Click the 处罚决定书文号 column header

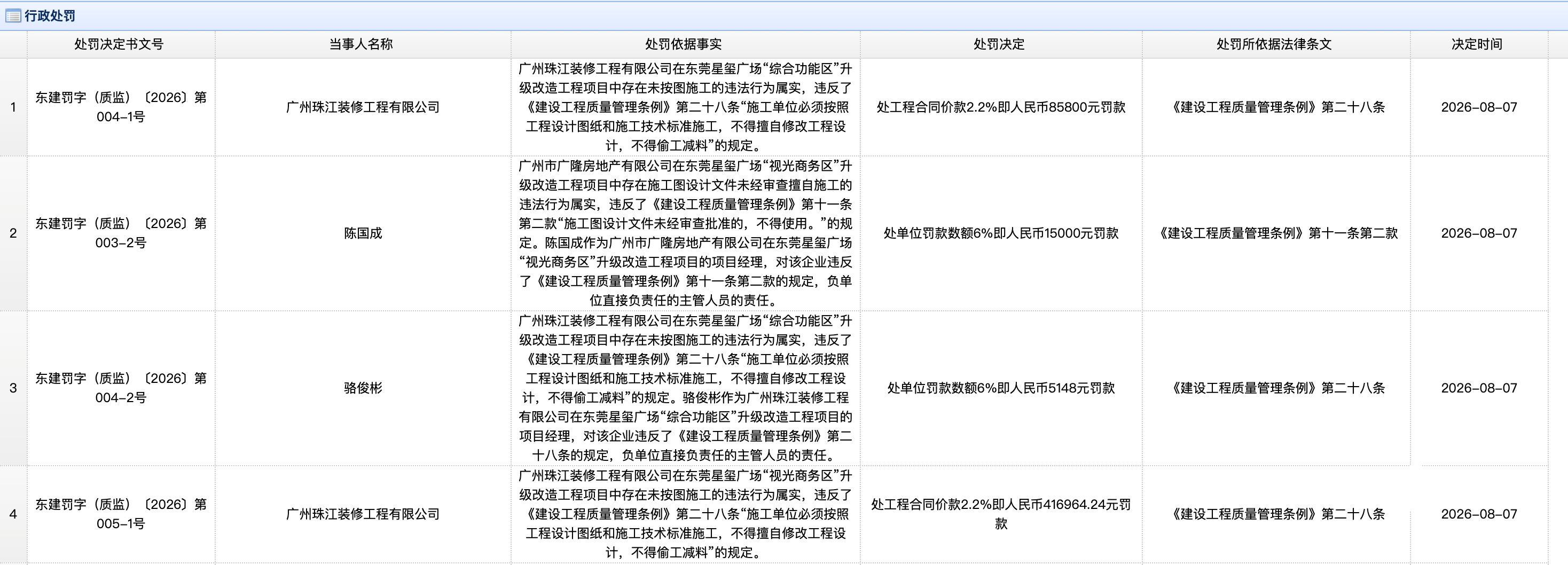(119, 44)
